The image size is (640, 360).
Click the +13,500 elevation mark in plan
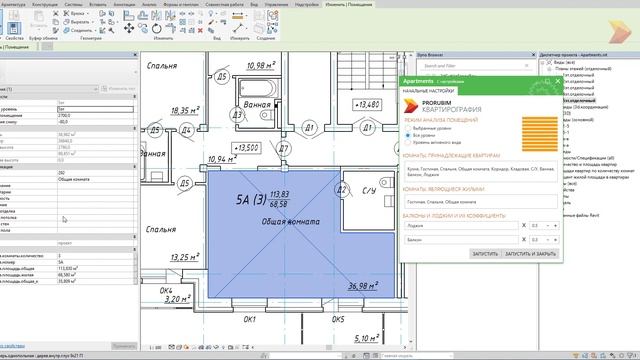[x=247, y=148]
